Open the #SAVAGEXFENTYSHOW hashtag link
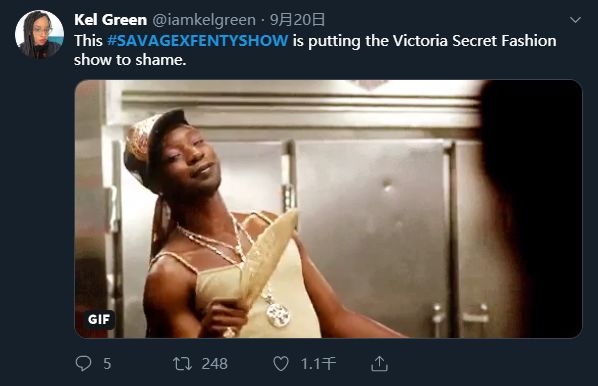The image size is (598, 386). (x=198, y=40)
